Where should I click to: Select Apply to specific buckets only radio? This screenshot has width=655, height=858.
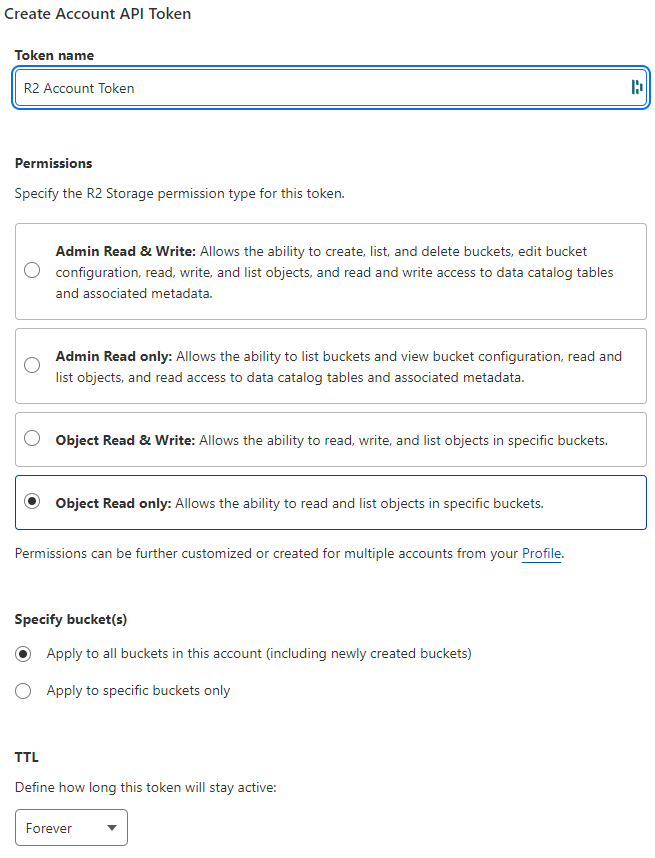pos(24,690)
